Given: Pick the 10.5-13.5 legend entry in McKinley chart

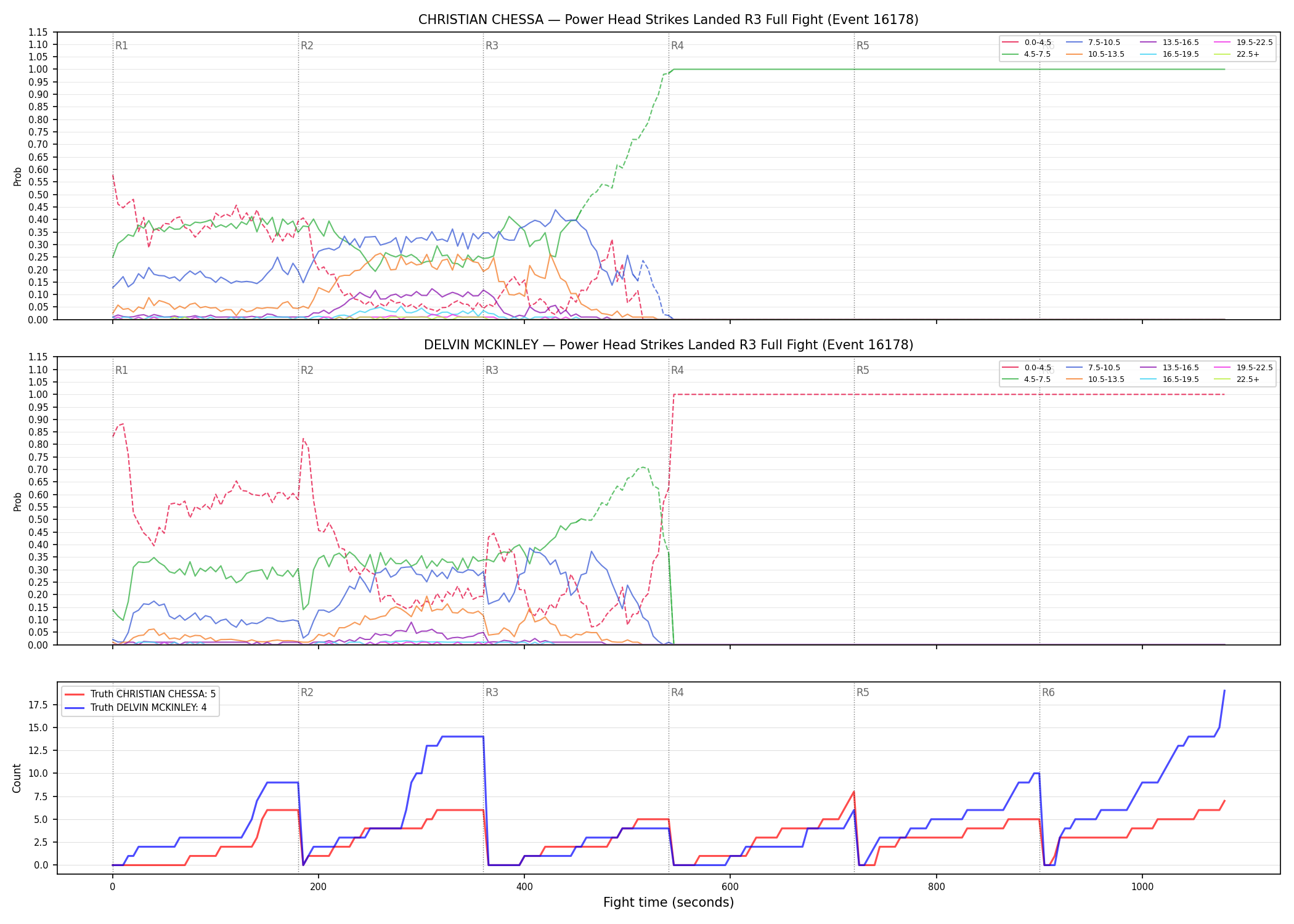Looking at the screenshot, I should tap(1095, 379).
